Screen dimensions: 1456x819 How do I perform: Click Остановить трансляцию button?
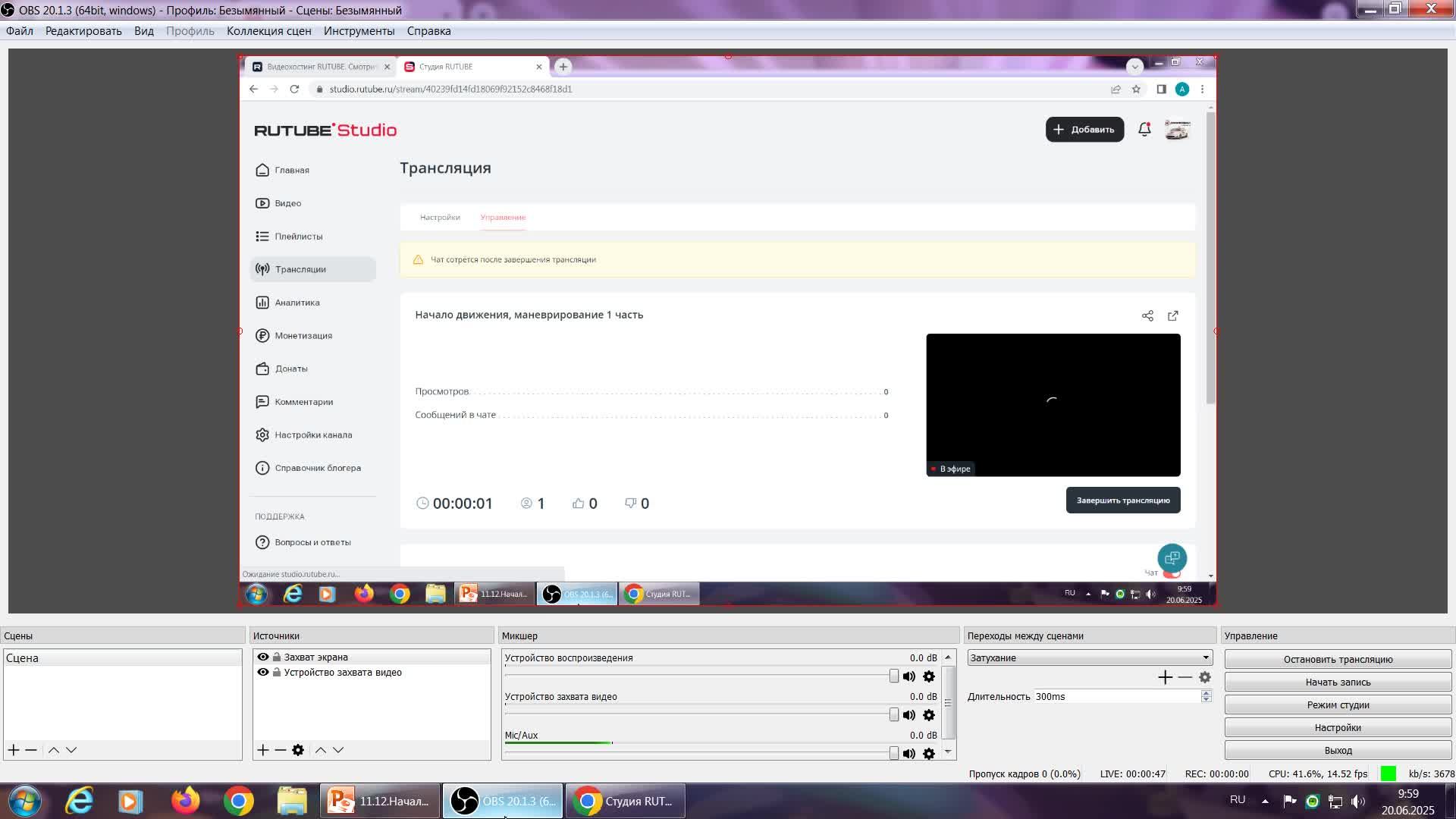(x=1338, y=660)
